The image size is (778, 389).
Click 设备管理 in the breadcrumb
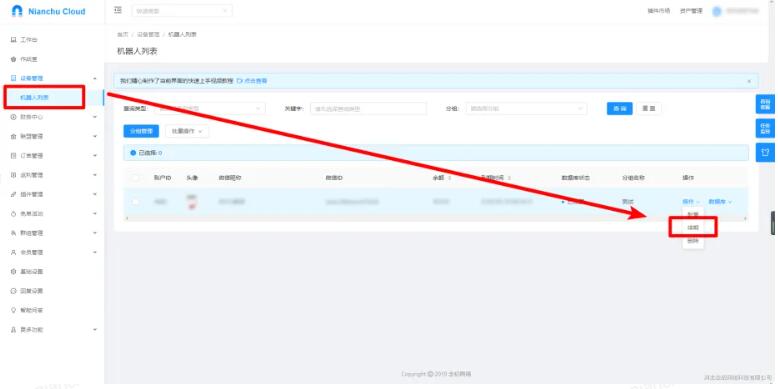(x=148, y=34)
